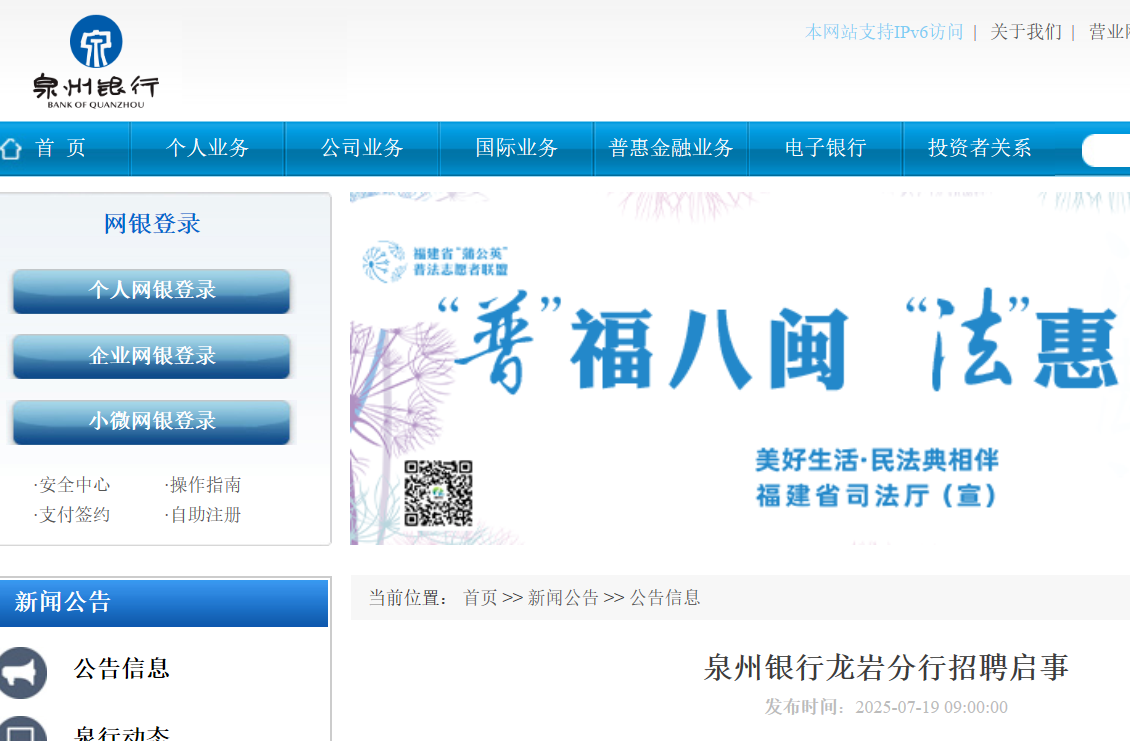1130x741 pixels.
Task: Open the 操作指南 link
Action: pyautogui.click(x=203, y=484)
